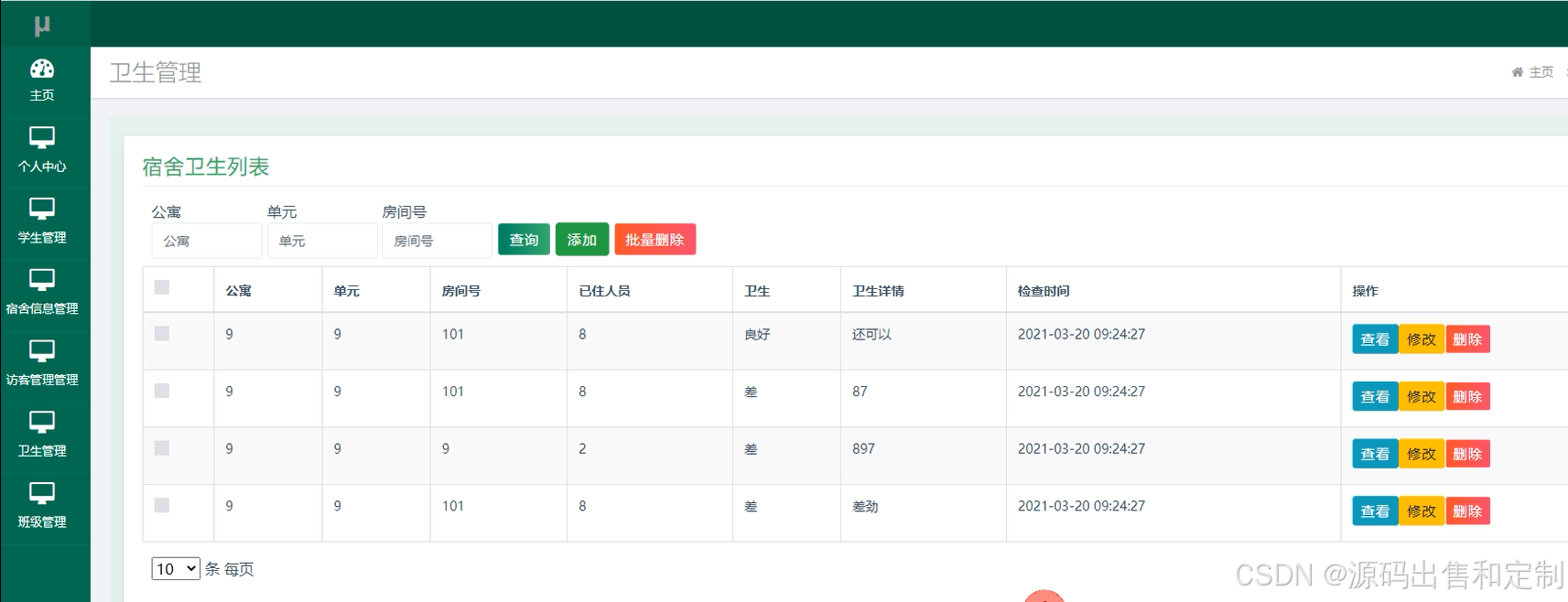Viewport: 1568px width, 602px height.
Task: Focus the 房间号 search input field
Action: click(x=437, y=241)
